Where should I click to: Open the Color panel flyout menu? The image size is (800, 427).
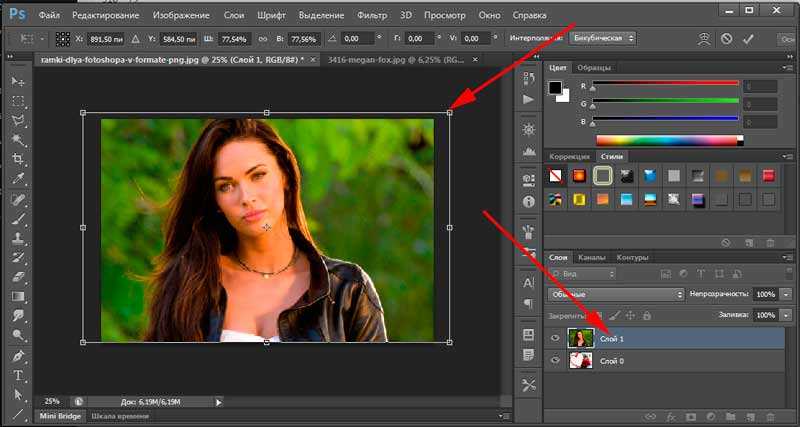point(787,67)
